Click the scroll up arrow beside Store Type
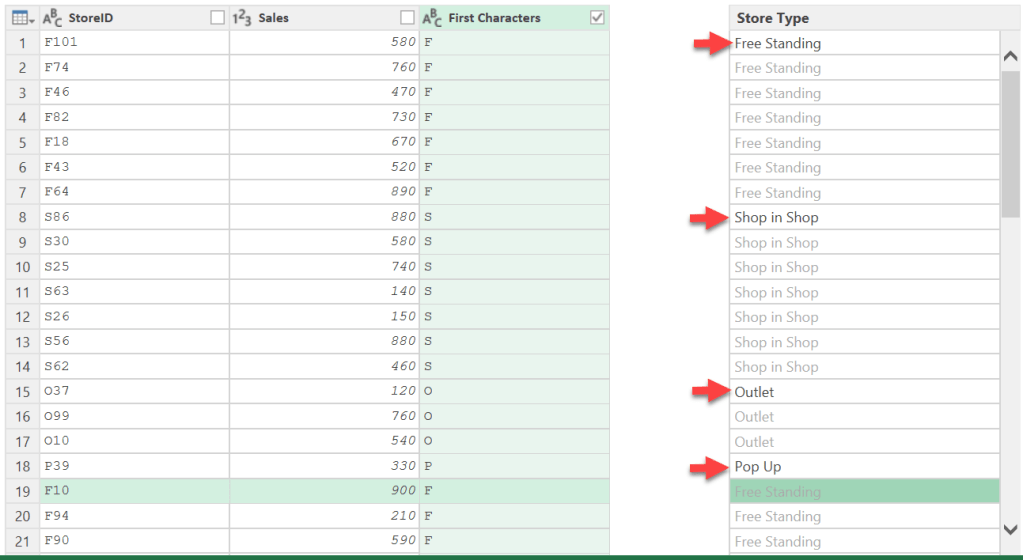Screen dimensions: 1023x560 (1011, 57)
